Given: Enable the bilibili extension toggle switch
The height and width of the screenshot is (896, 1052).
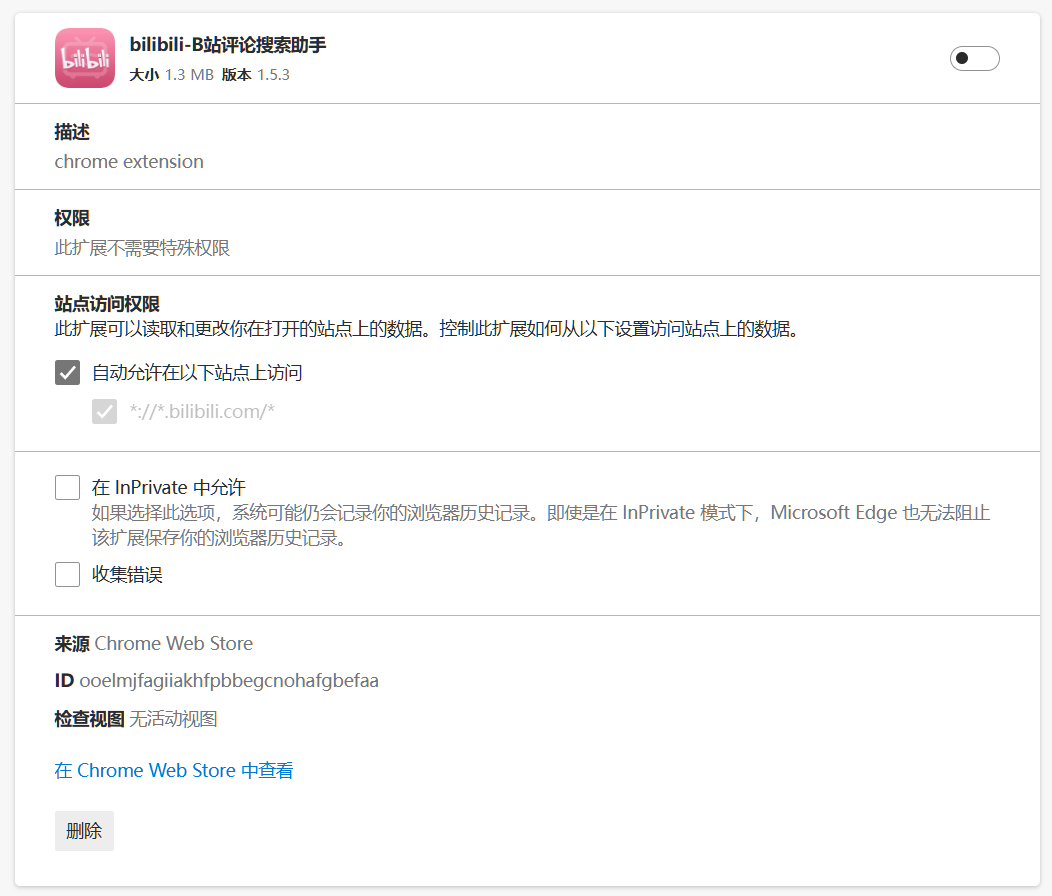Looking at the screenshot, I should pyautogui.click(x=974, y=58).
